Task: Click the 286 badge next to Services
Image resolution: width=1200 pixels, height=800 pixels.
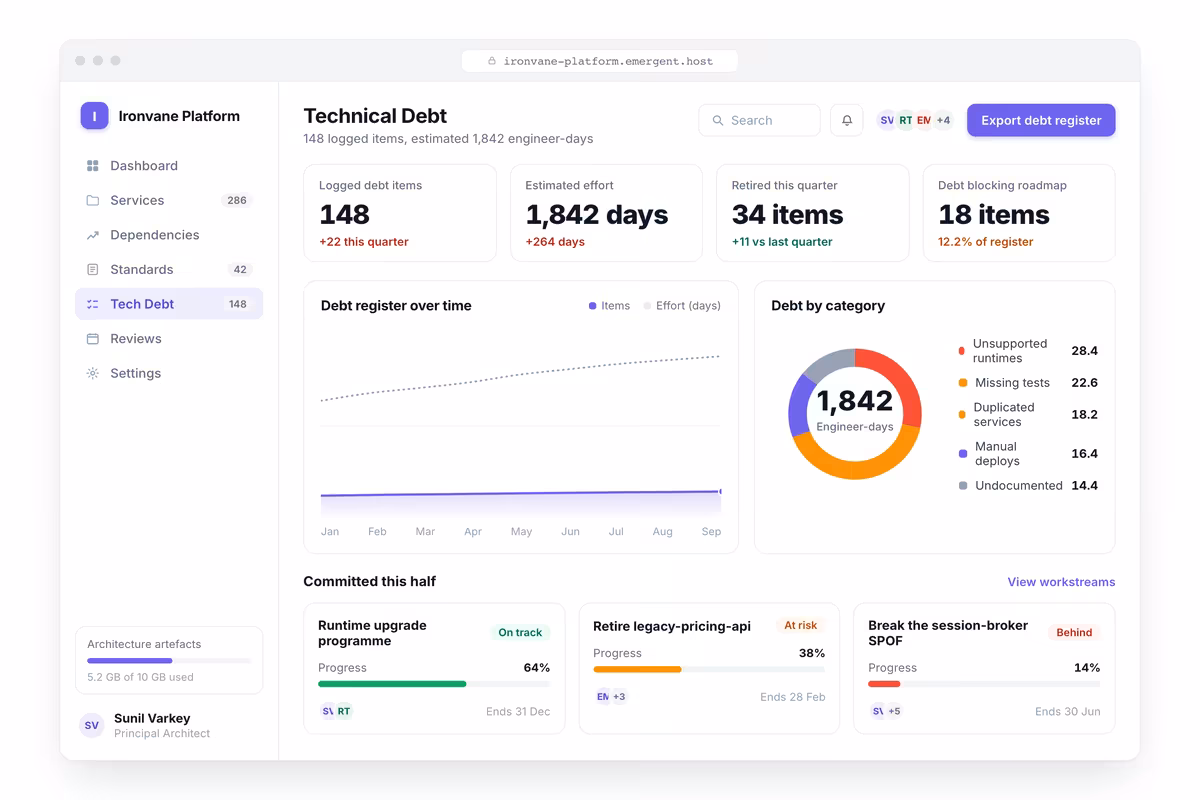Action: click(x=237, y=200)
